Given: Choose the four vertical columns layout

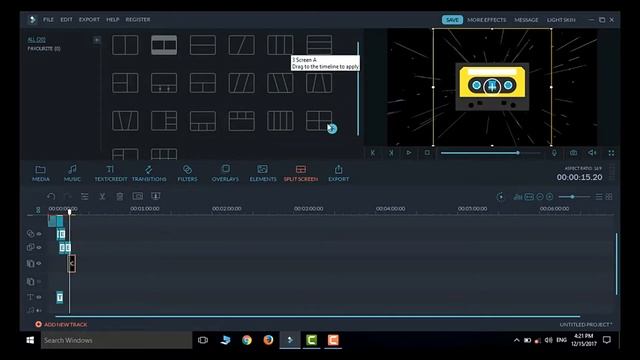Looking at the screenshot, I should coord(280,121).
